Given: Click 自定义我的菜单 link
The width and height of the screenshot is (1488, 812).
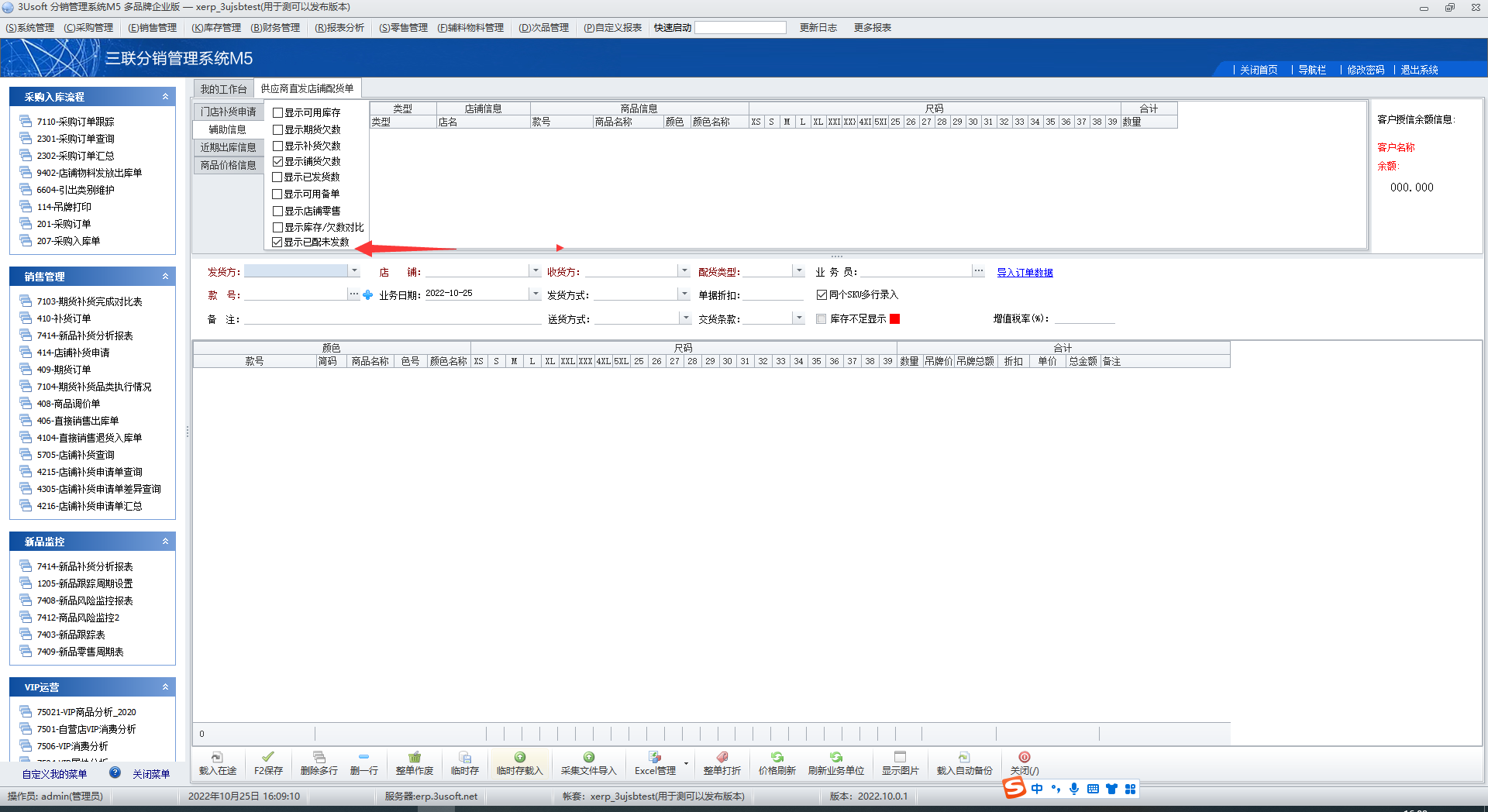Looking at the screenshot, I should (x=54, y=774).
